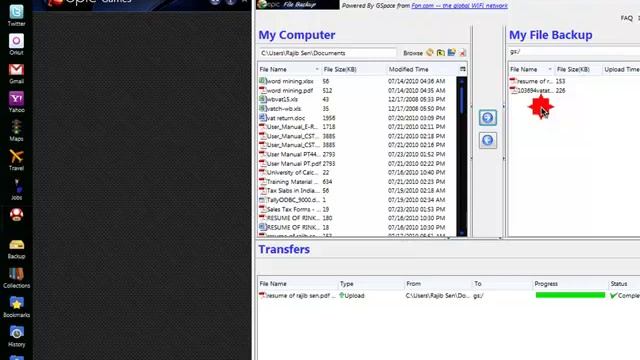This screenshot has height=360, width=640.
Task: Click the My Computer list scrollbar thumb
Action: click(462, 100)
